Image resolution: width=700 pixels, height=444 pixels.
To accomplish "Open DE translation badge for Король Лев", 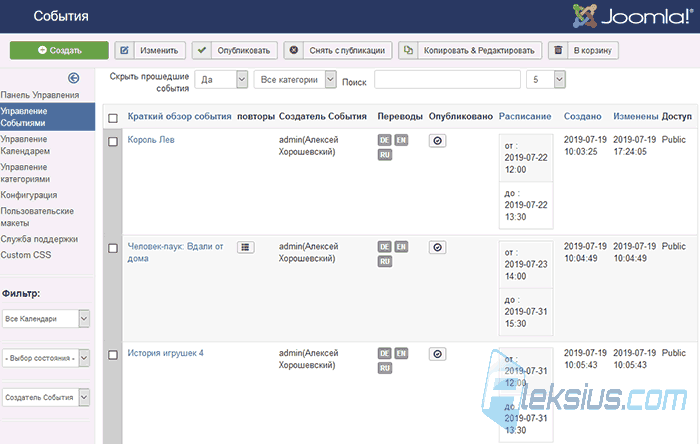I will 384,140.
